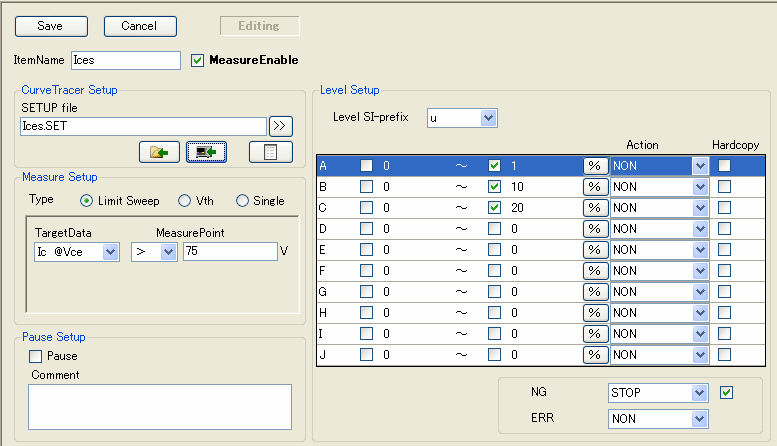The width and height of the screenshot is (777, 446).
Task: Select row D label in level table
Action: [323, 229]
